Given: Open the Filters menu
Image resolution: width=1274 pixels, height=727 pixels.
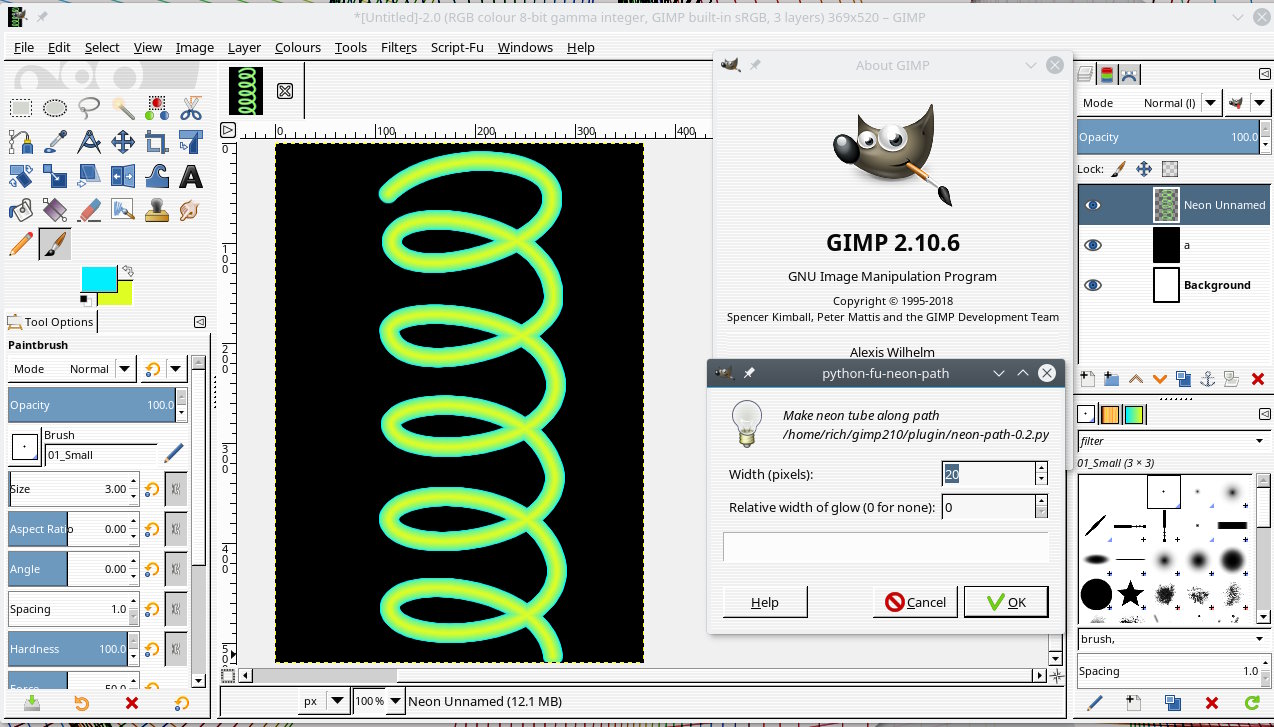Looking at the screenshot, I should click(x=399, y=47).
